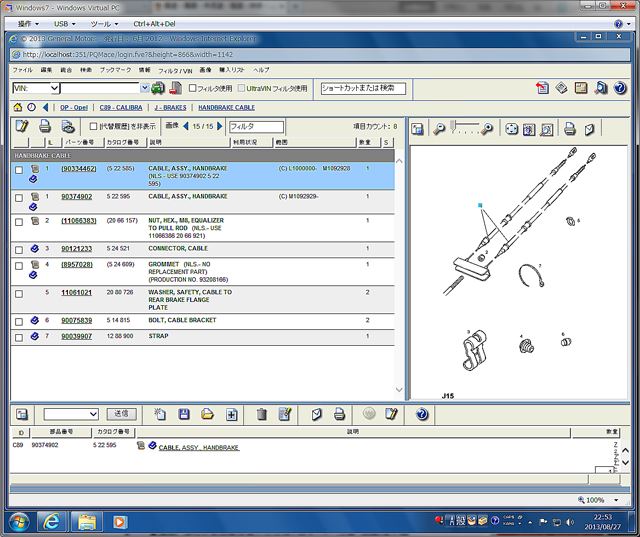This screenshot has height=537, width=640.
Task: Open the VIN type dropdown
Action: pos(54,88)
